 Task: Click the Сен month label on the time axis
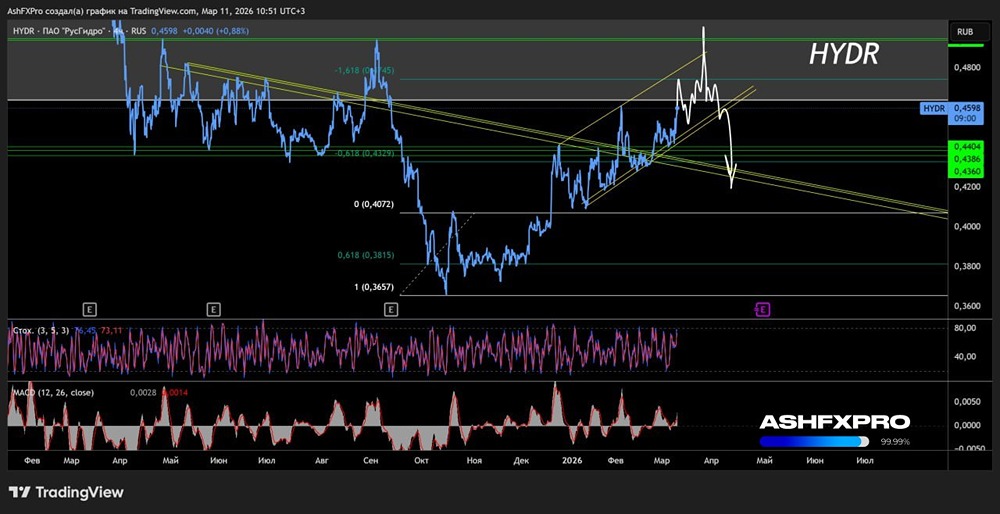click(x=371, y=460)
